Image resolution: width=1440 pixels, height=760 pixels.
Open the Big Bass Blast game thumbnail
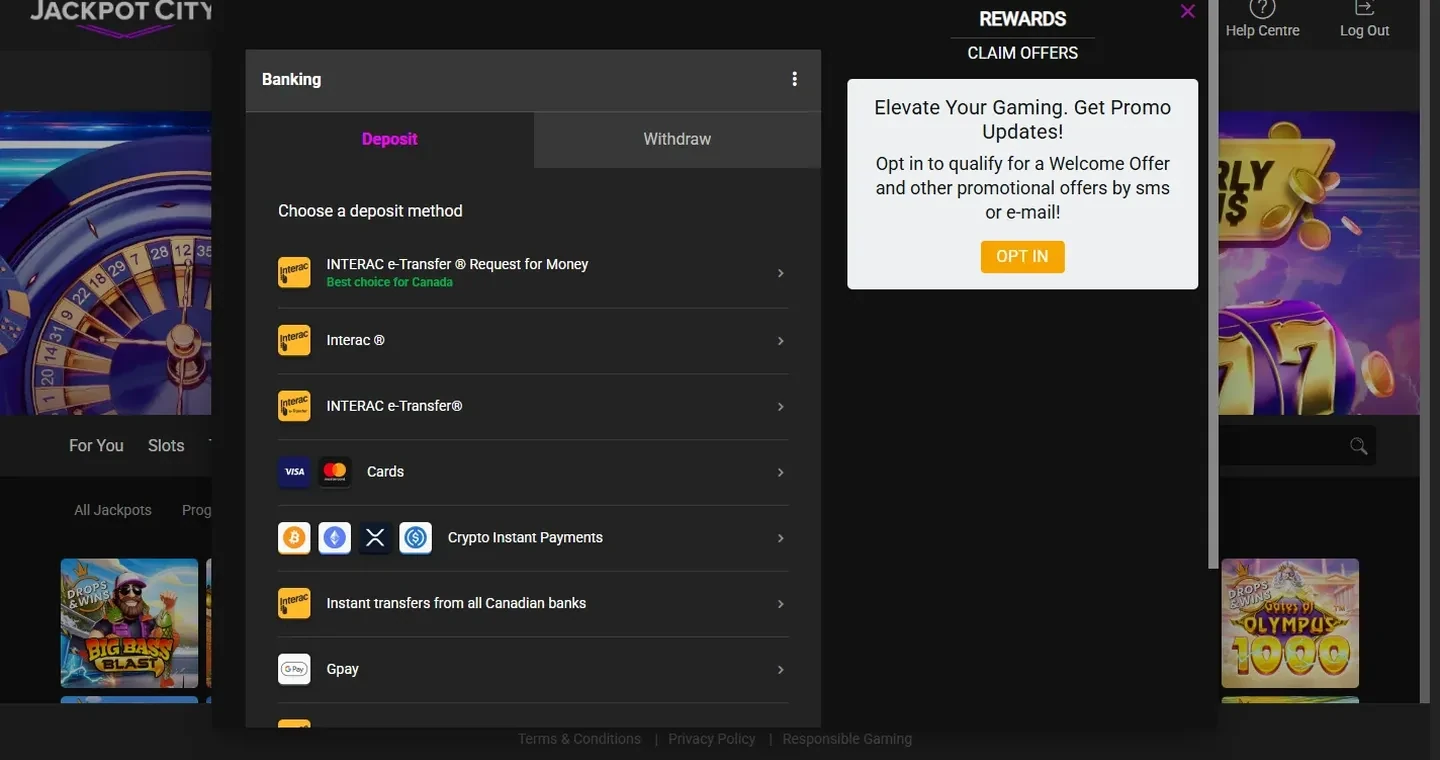[129, 623]
